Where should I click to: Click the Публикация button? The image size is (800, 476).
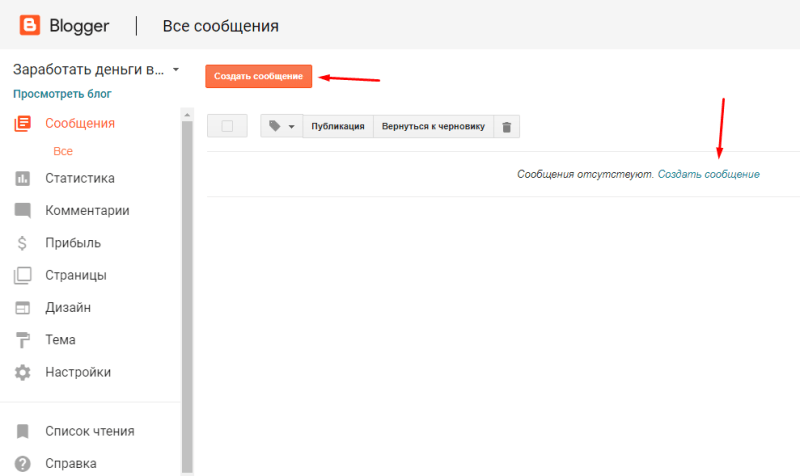(x=338, y=127)
